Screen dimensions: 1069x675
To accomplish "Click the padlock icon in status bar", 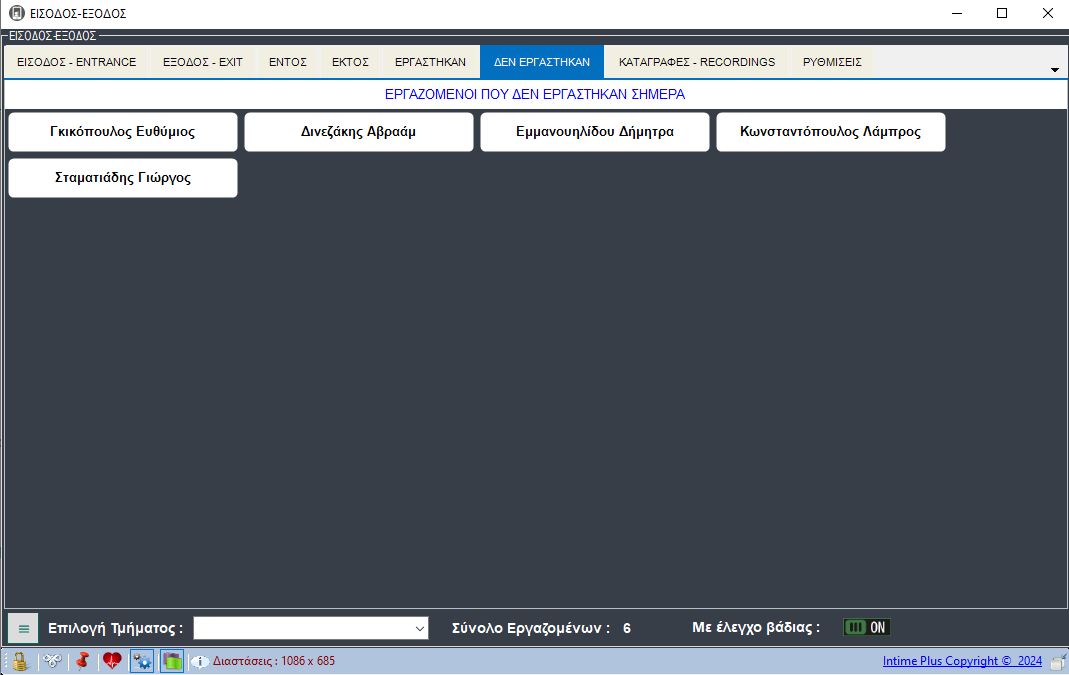I will pyautogui.click(x=19, y=661).
